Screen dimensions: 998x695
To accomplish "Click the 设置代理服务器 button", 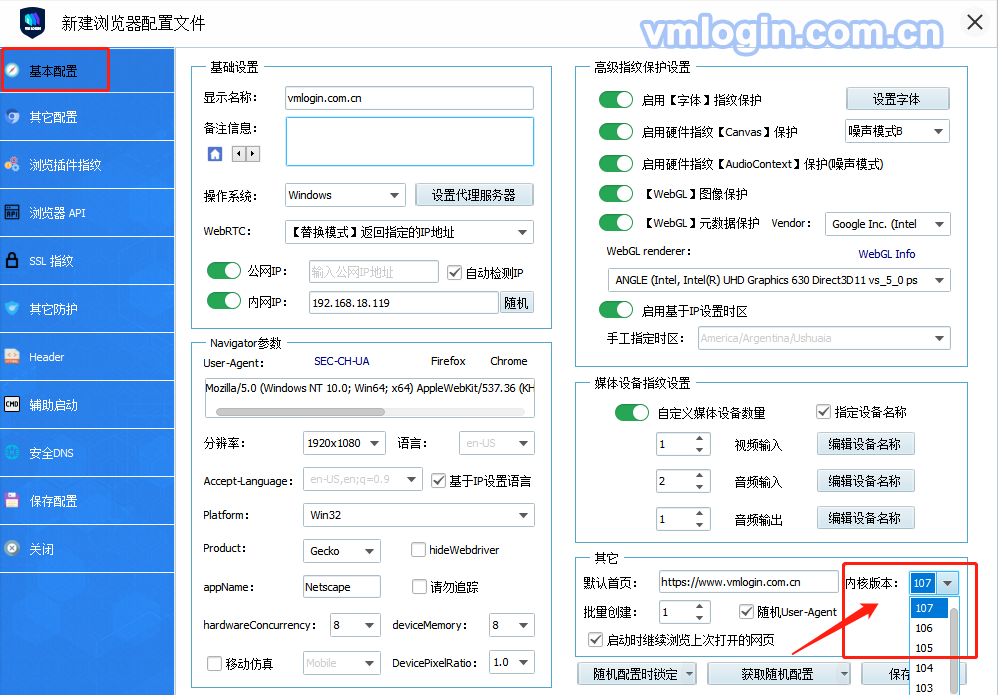I will tap(474, 195).
